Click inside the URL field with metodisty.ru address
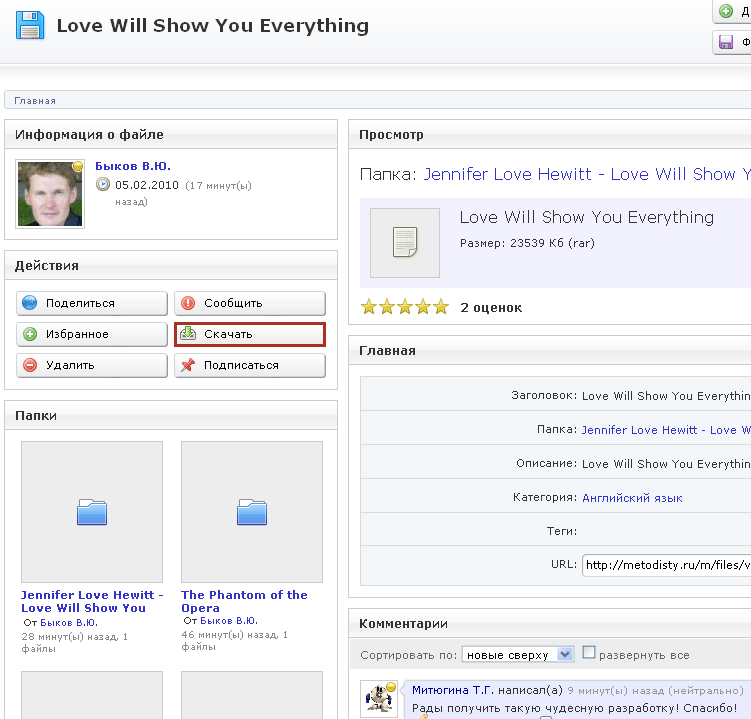Viewport: 751px width, 719px height. coord(667,565)
